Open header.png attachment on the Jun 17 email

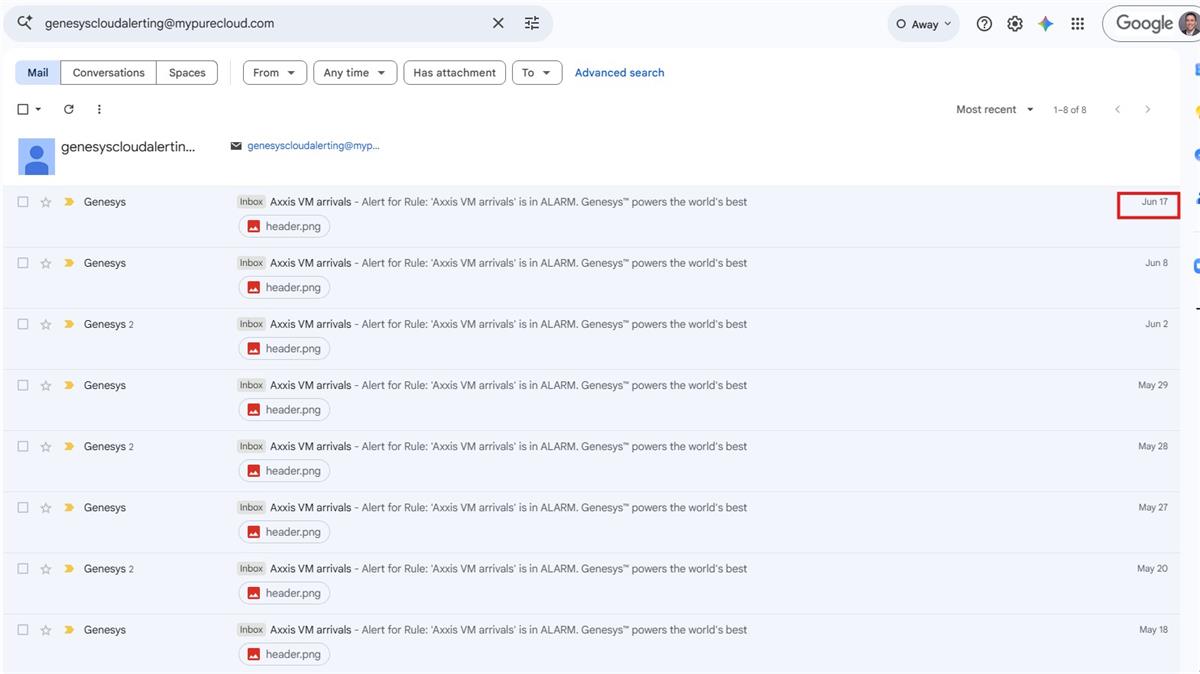tap(284, 226)
